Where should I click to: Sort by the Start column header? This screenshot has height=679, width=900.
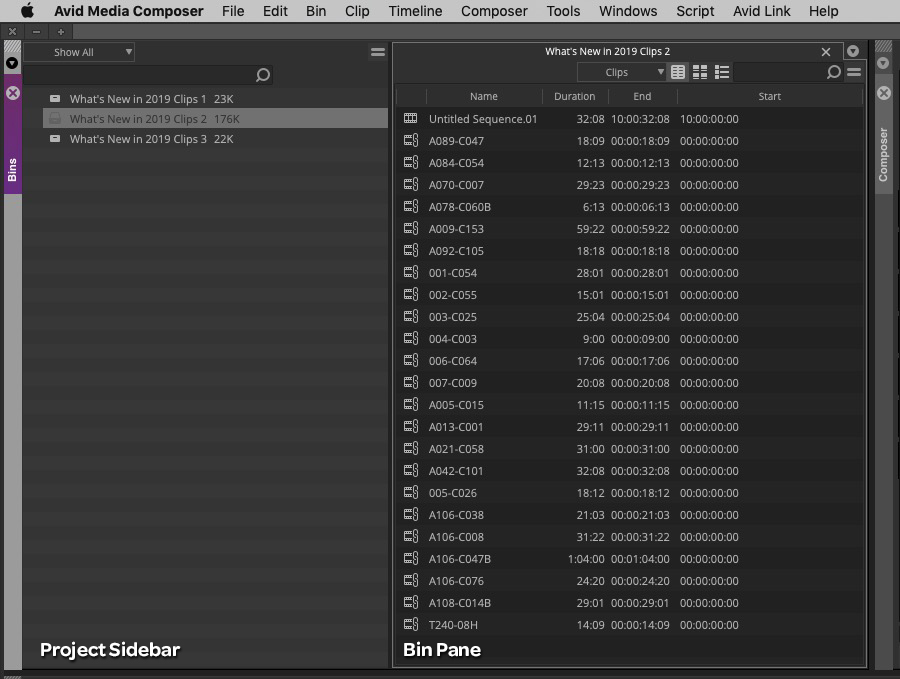[769, 96]
